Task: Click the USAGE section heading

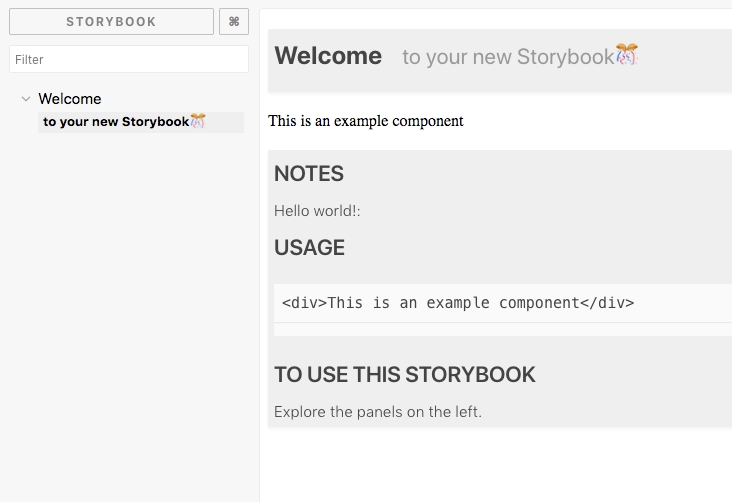Action: 309,248
